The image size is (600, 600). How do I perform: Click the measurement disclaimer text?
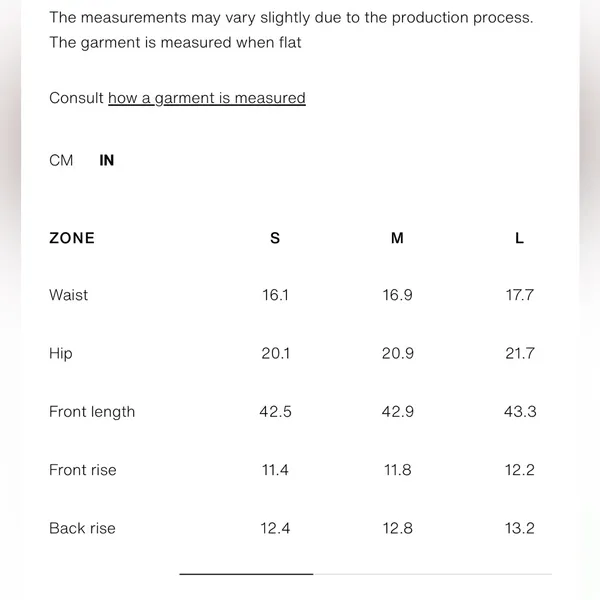(291, 30)
